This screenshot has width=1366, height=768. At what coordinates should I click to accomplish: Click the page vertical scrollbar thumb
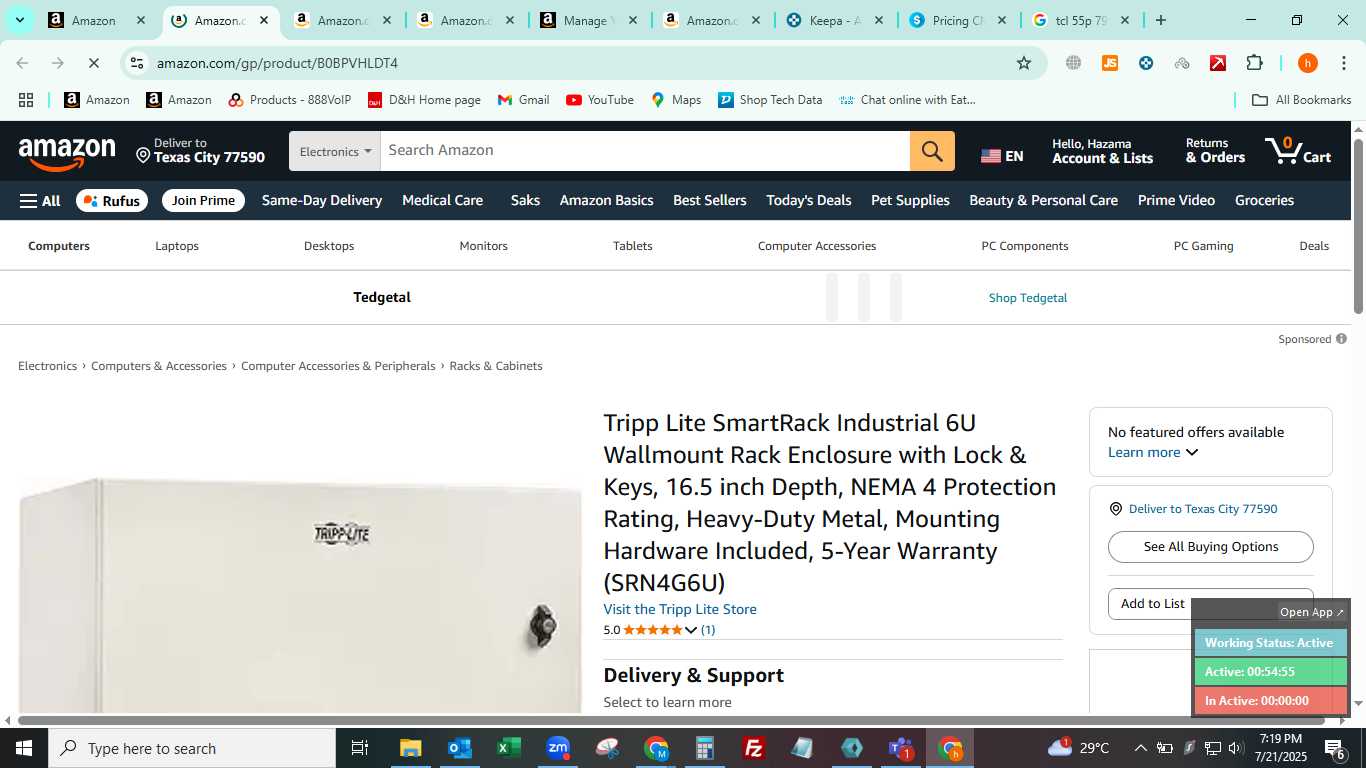pyautogui.click(x=1359, y=226)
